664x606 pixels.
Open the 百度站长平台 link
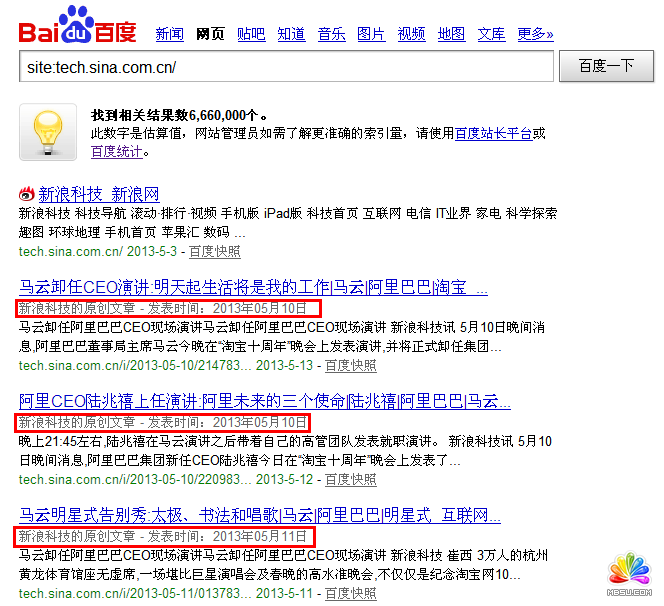[x=493, y=133]
